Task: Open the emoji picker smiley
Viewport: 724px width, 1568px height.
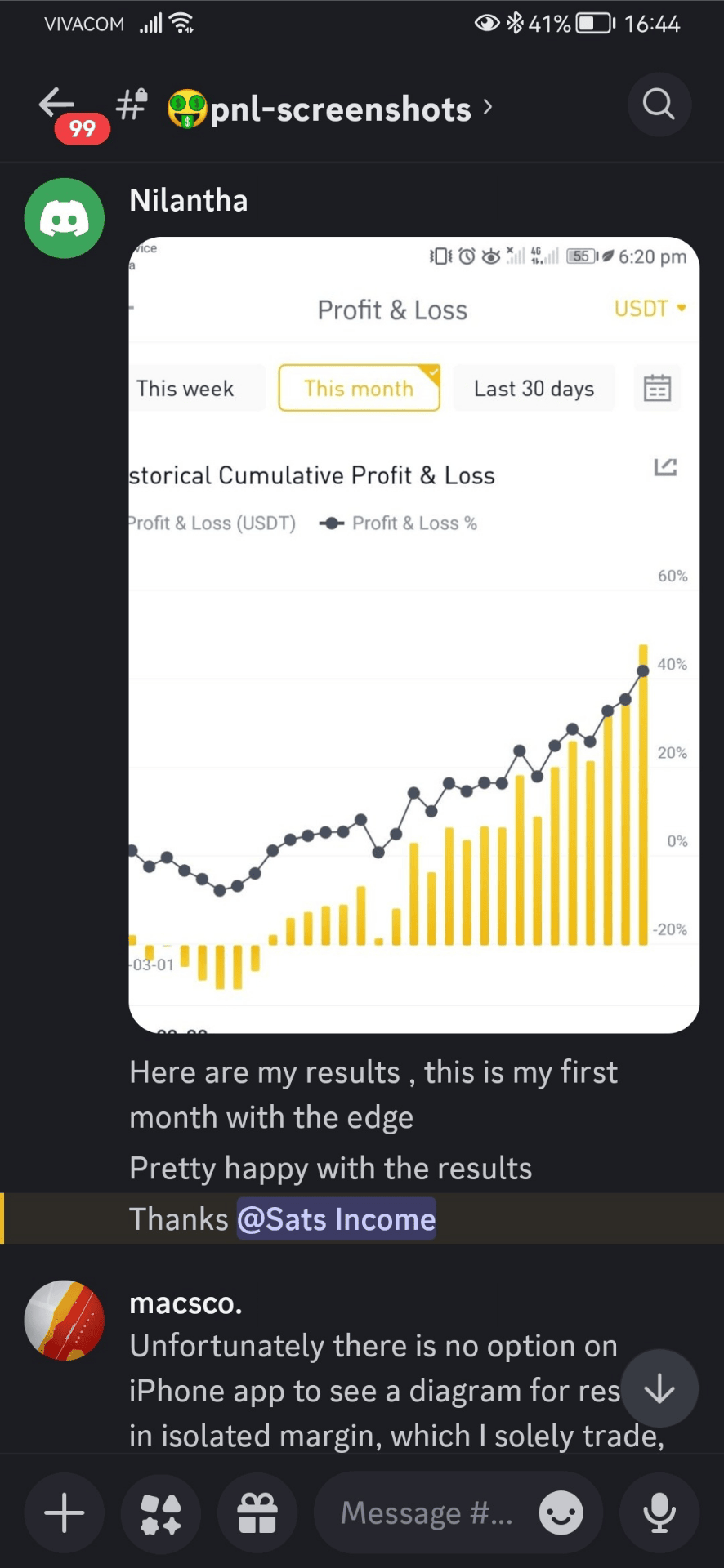Action: click(x=561, y=1513)
